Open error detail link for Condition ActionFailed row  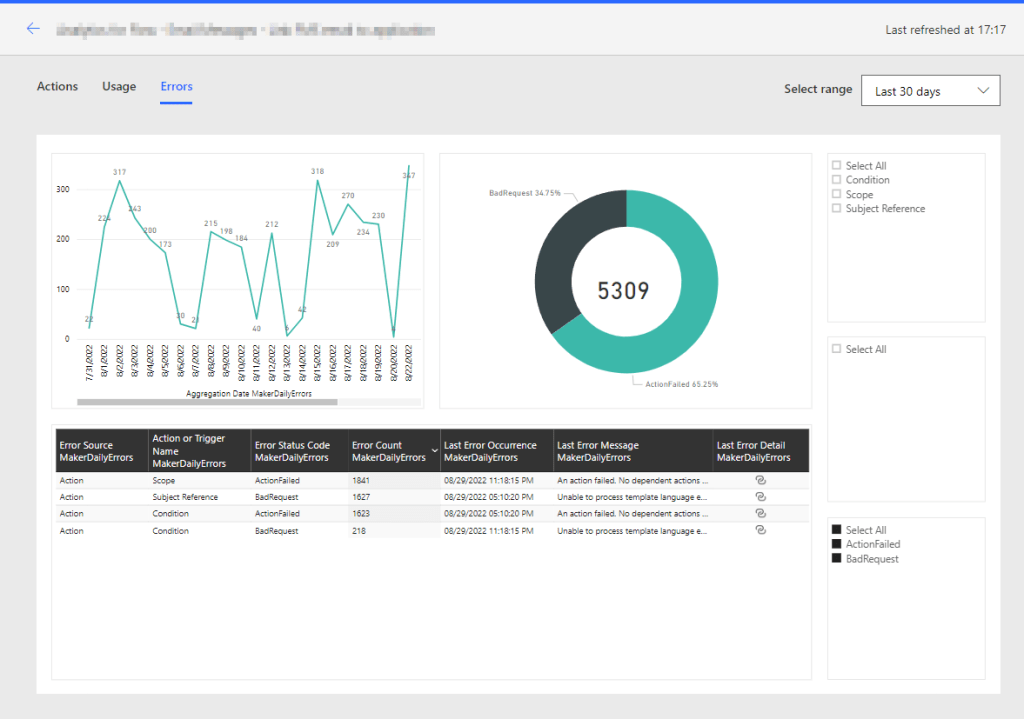[760, 514]
